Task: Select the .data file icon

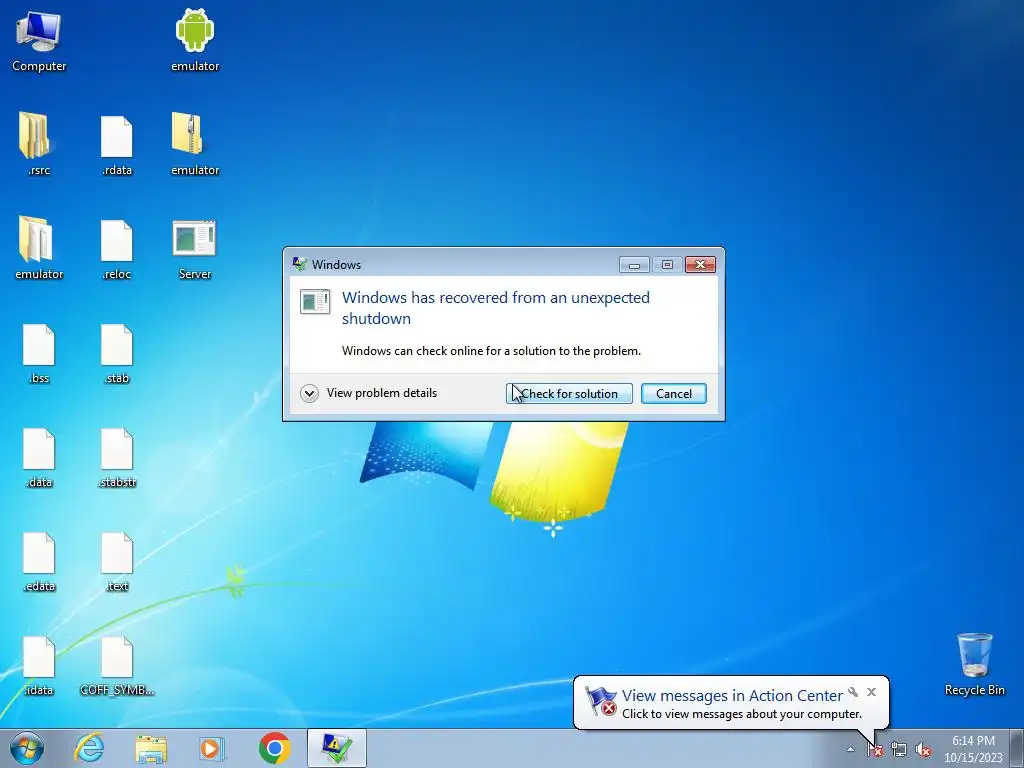Action: 39,456
